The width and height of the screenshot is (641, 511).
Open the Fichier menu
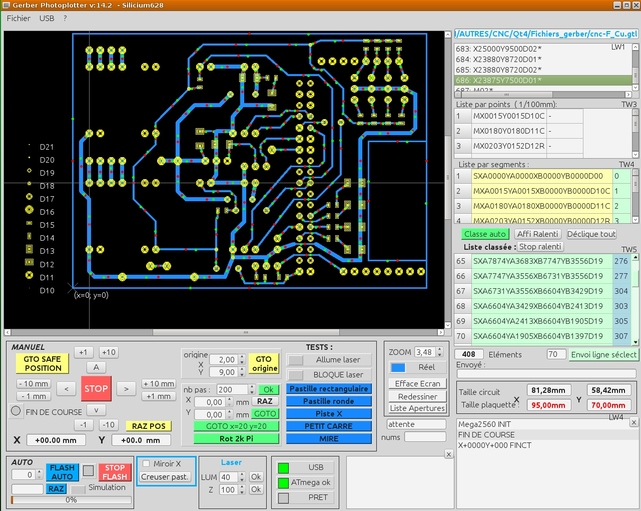[18, 18]
